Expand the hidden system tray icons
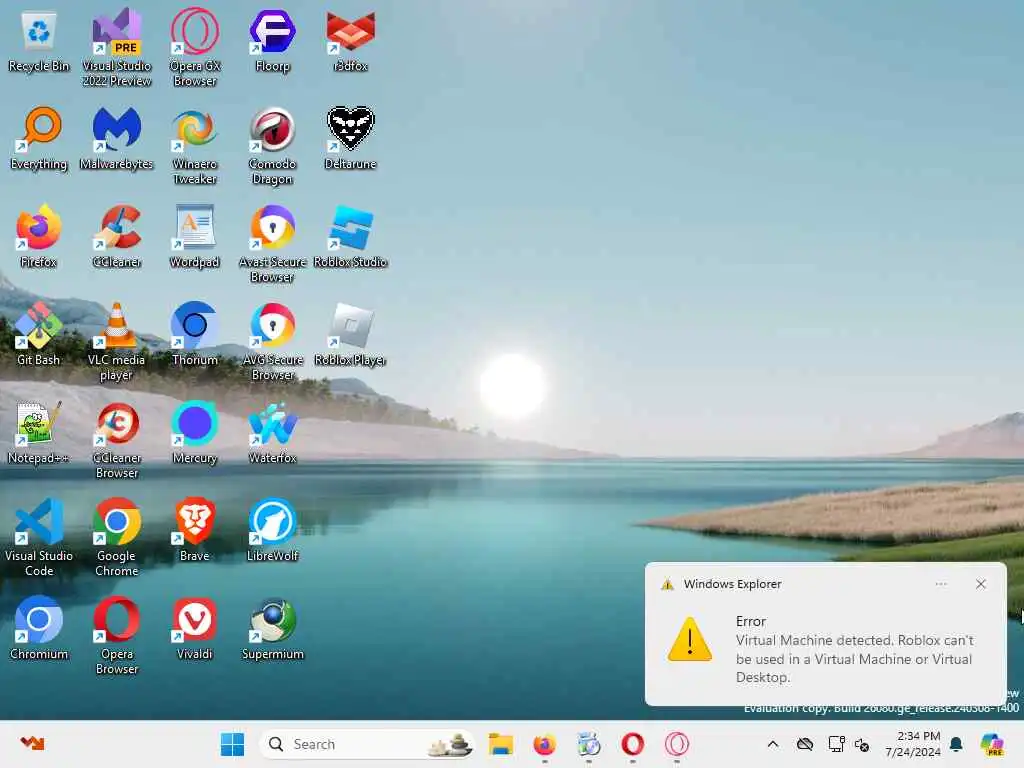The image size is (1024, 768). point(773,744)
